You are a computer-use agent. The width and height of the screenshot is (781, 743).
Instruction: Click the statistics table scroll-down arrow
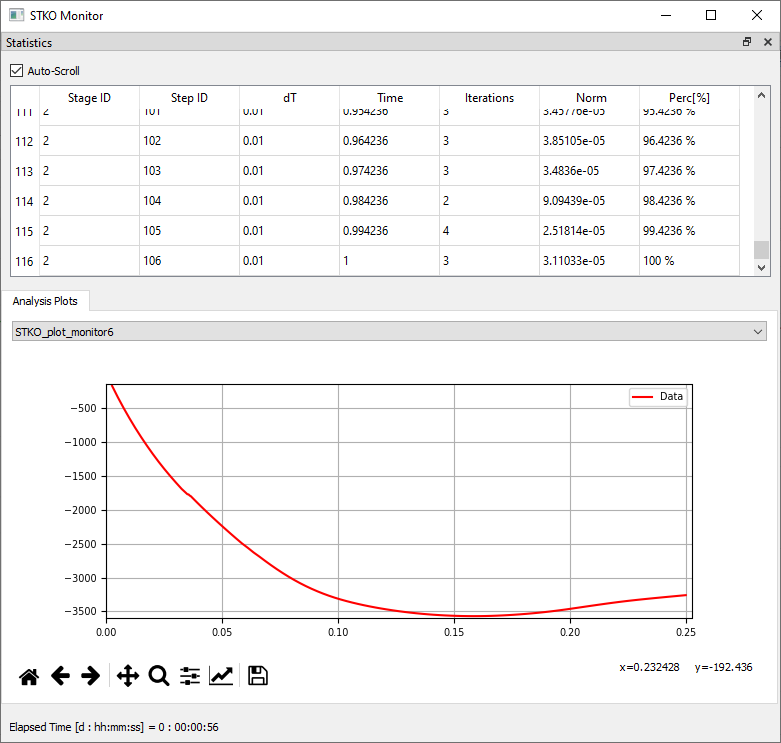761,267
